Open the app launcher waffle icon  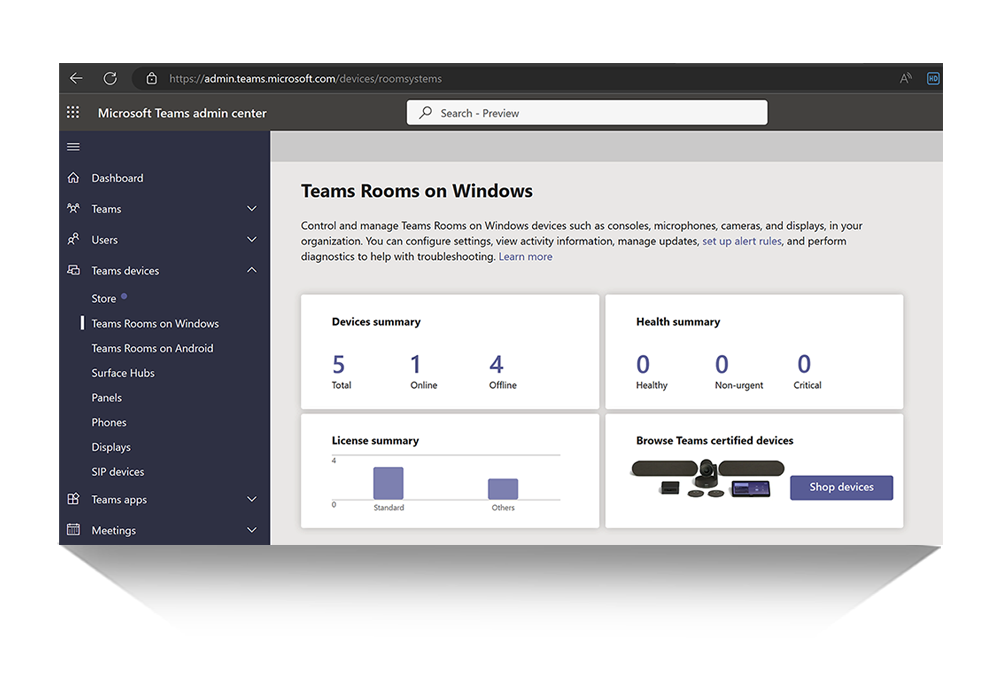tap(73, 112)
